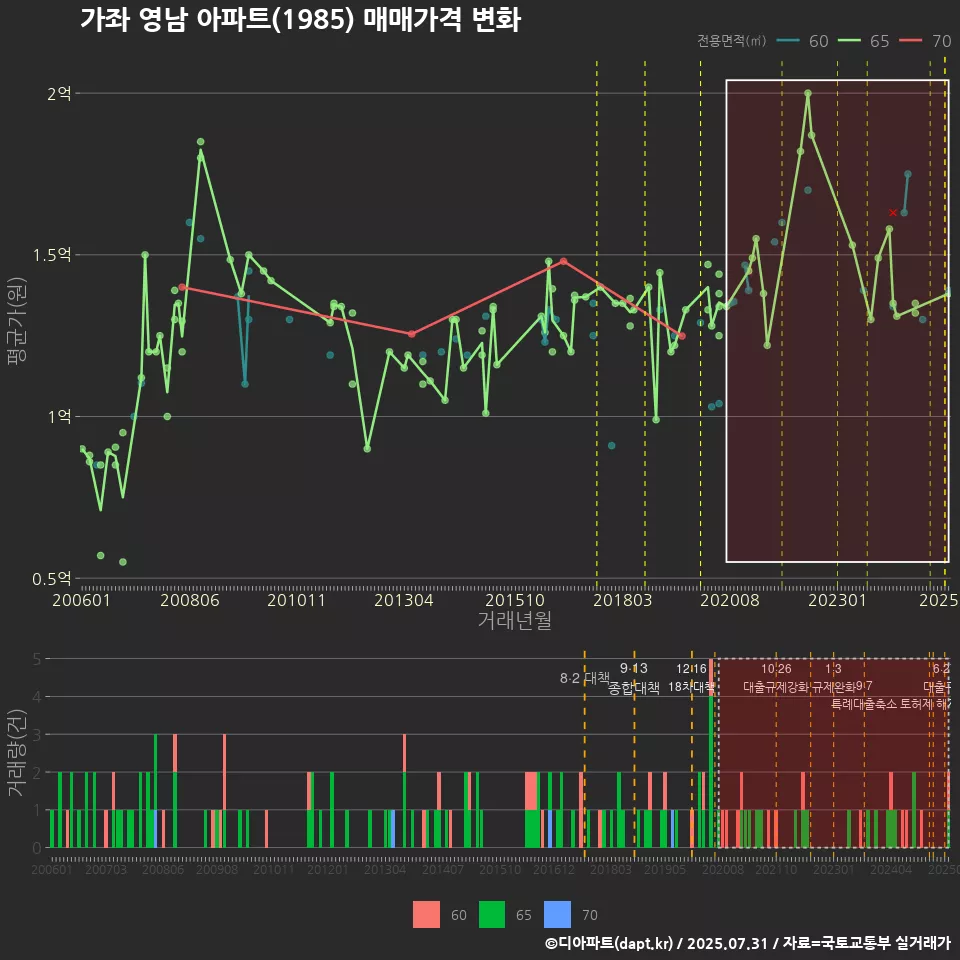Click the '12·16' policy annotation
This screenshot has height=960, width=960.
(x=691, y=668)
